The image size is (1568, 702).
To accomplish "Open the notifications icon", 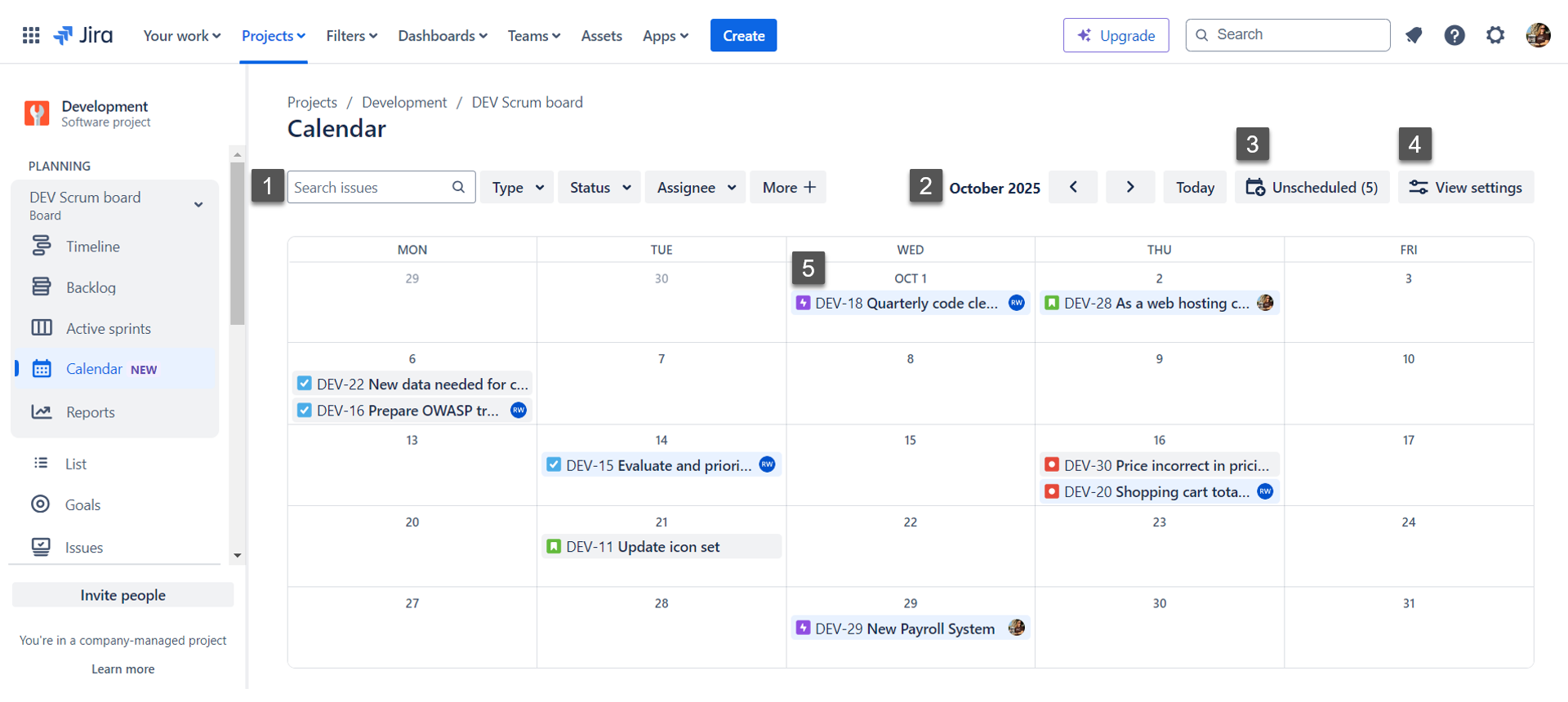I will click(x=1414, y=35).
